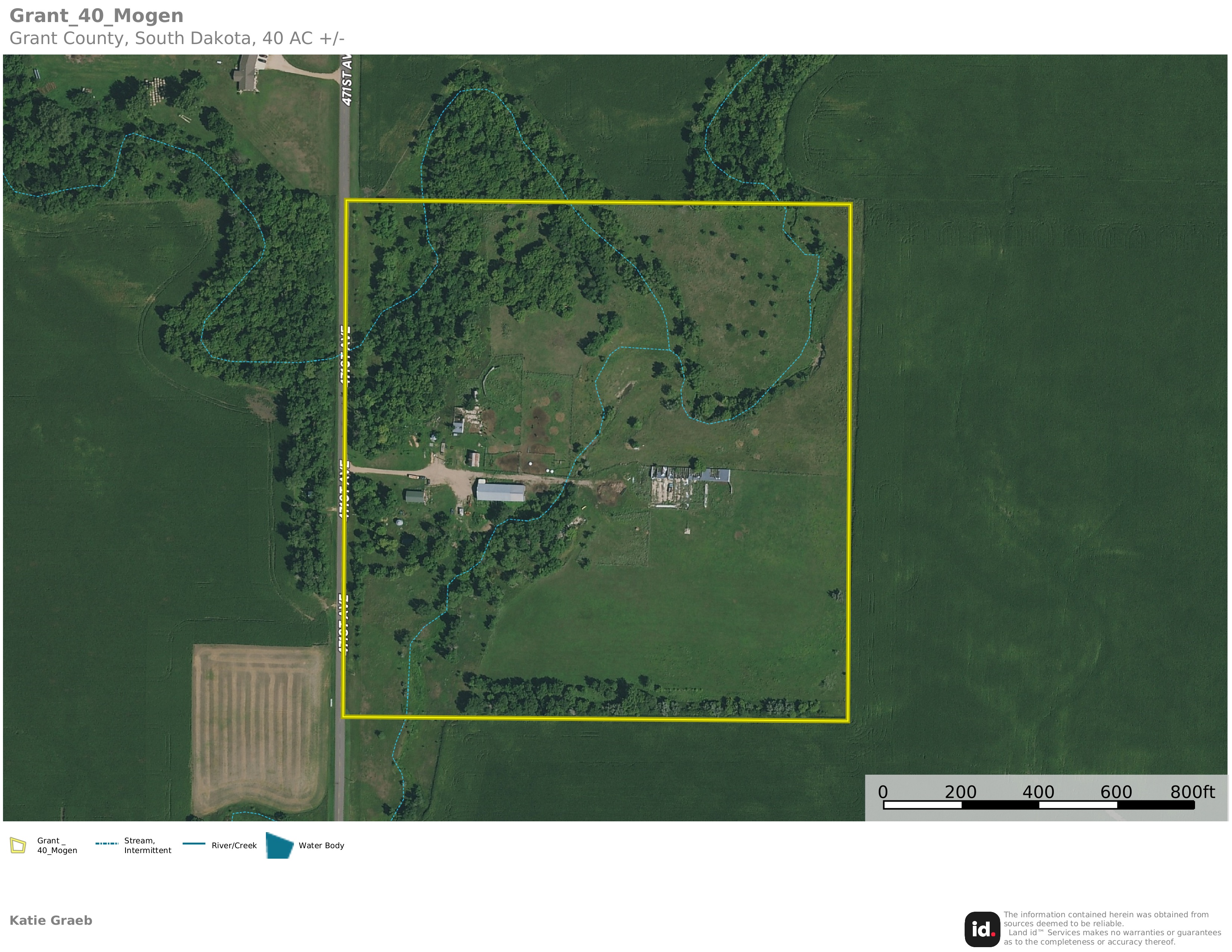Click the Water Body legend label

click(x=321, y=845)
